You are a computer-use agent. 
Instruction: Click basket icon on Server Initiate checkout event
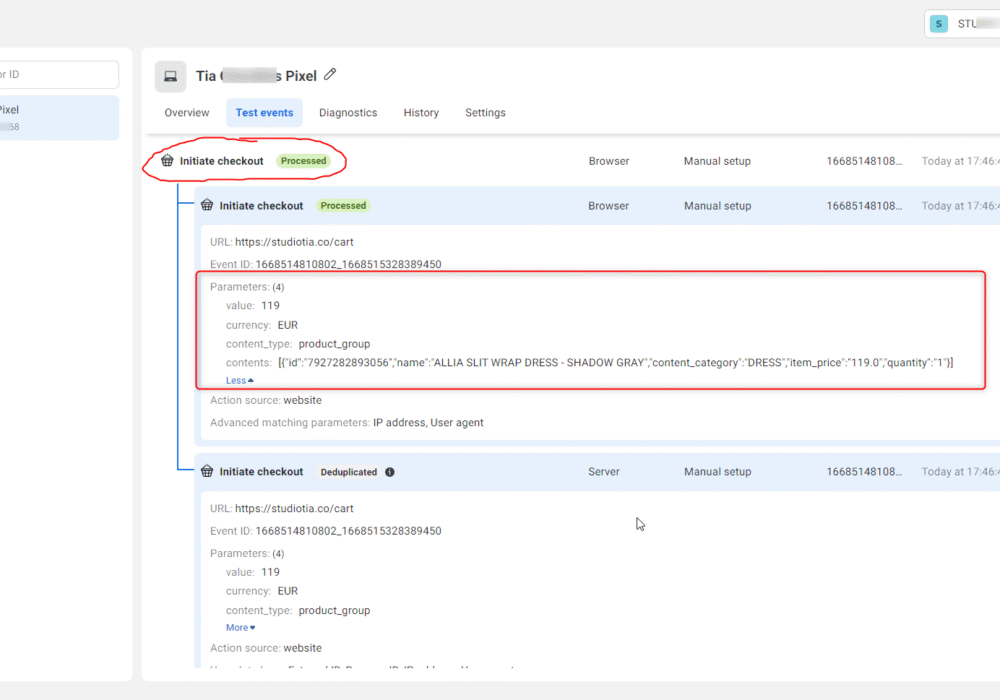[207, 471]
